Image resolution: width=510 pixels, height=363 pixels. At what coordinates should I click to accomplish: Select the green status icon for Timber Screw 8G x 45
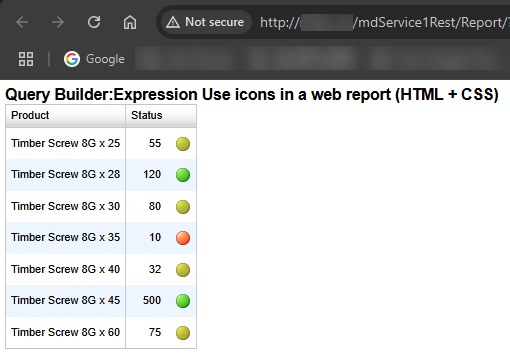tap(183, 301)
